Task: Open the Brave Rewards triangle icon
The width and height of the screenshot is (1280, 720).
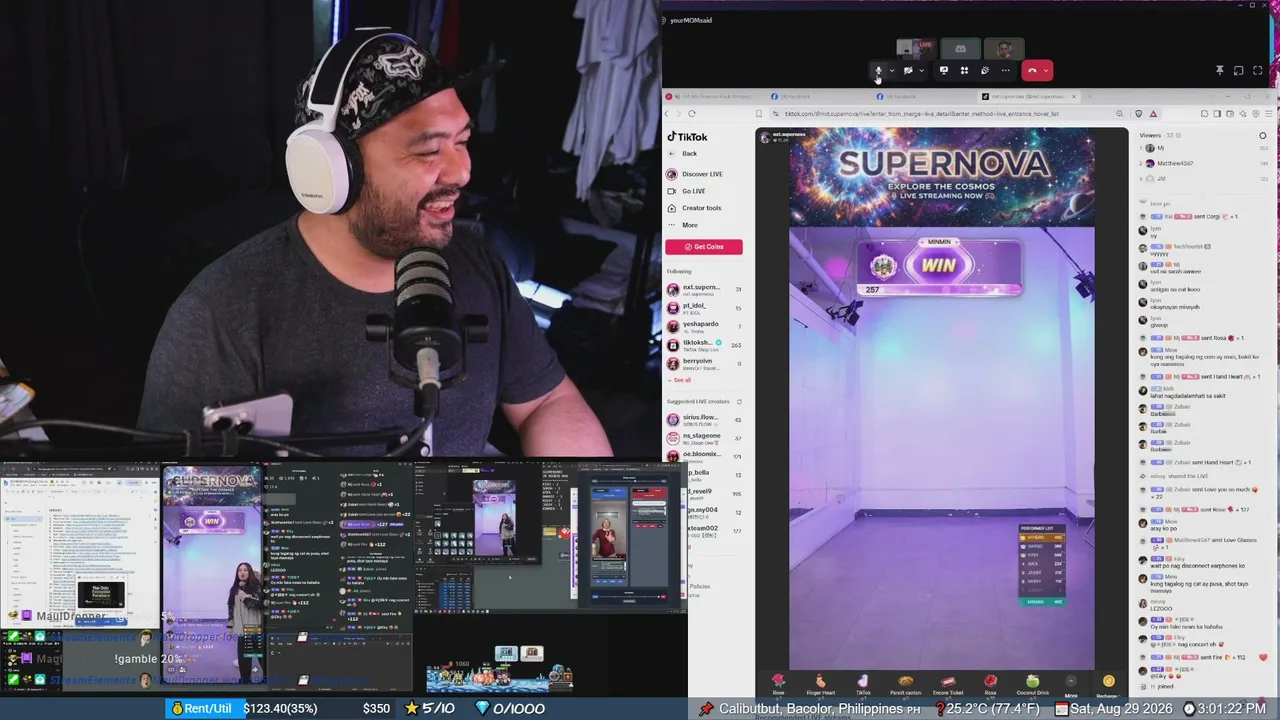Action: pyautogui.click(x=1153, y=114)
